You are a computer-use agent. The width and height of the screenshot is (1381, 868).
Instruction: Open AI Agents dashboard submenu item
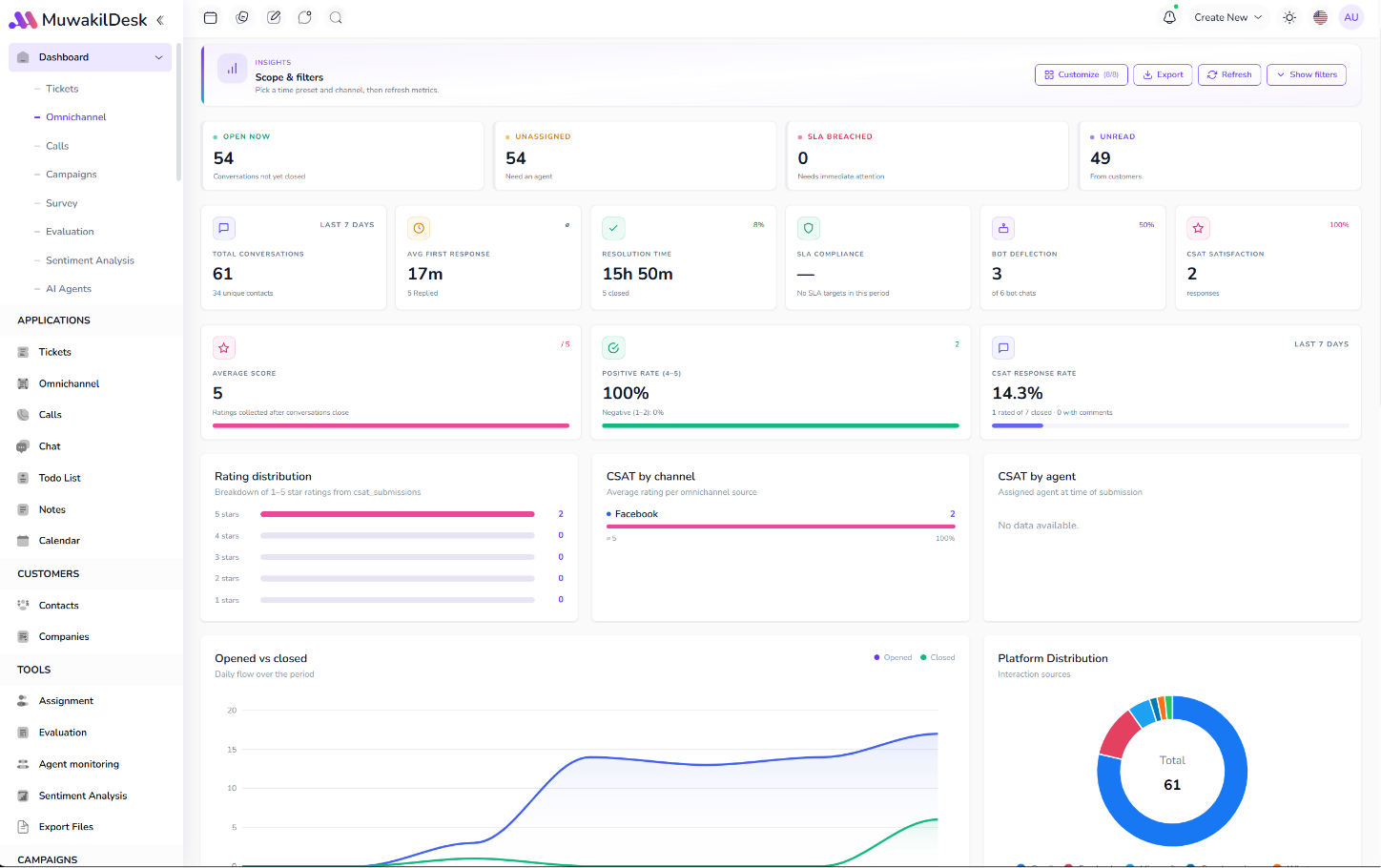(69, 289)
